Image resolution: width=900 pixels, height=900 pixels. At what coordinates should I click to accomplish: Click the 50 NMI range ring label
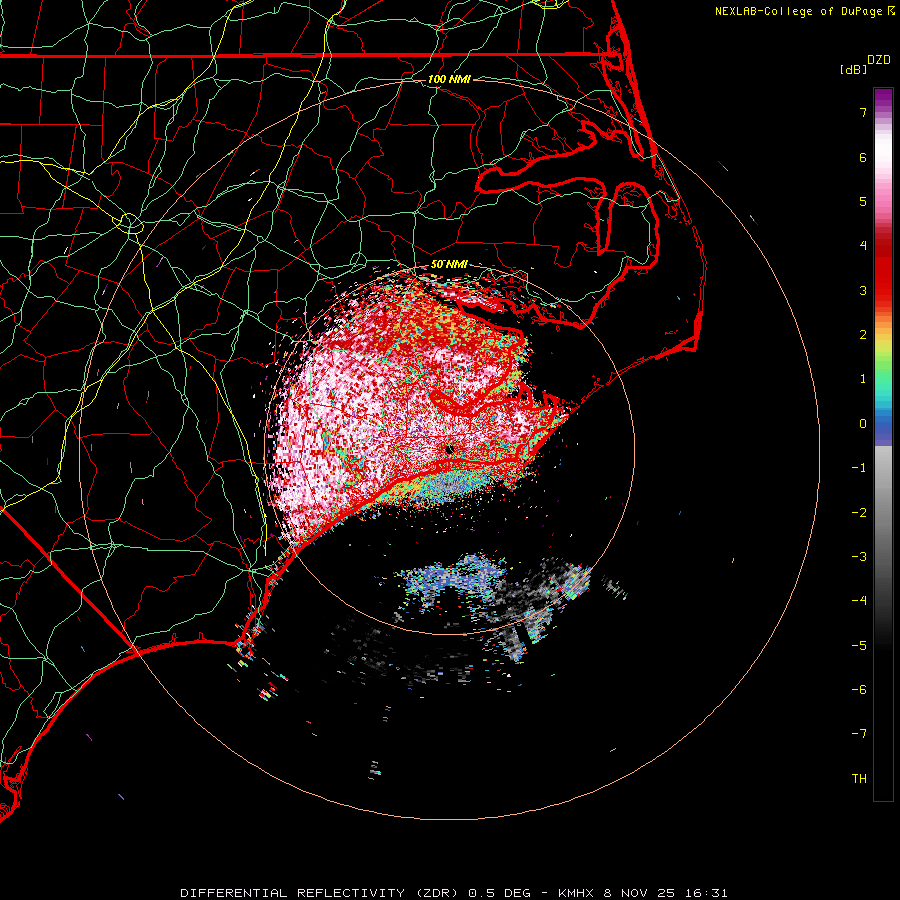(449, 265)
